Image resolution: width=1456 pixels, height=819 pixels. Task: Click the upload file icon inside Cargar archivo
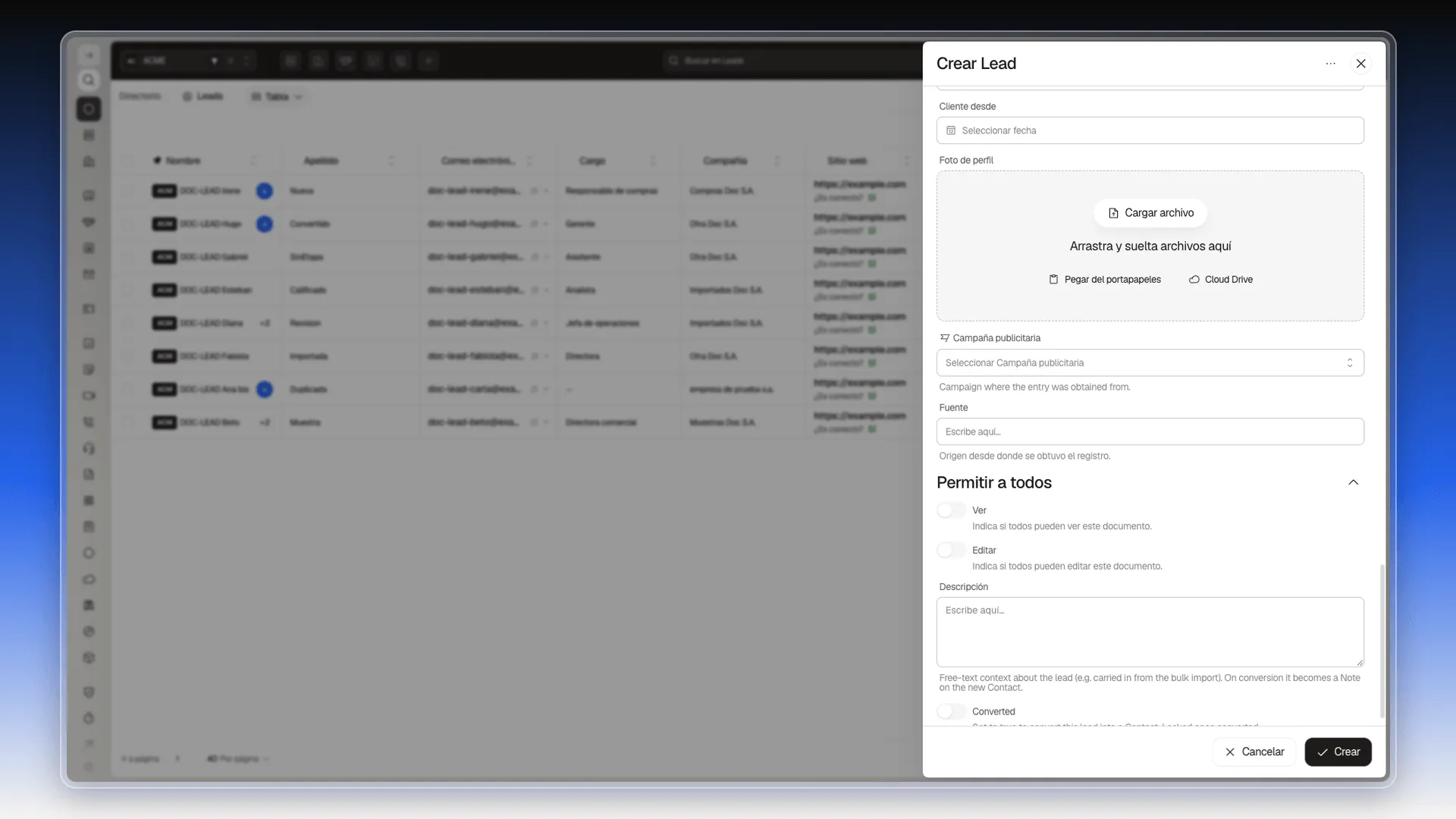click(x=1112, y=214)
